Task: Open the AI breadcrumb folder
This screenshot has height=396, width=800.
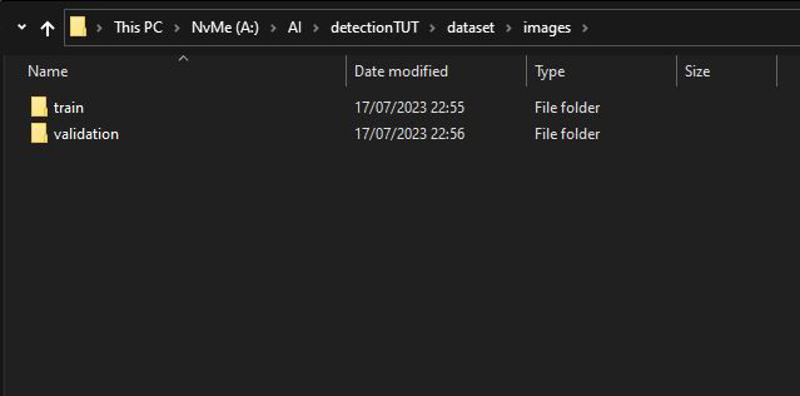Action: [294, 28]
